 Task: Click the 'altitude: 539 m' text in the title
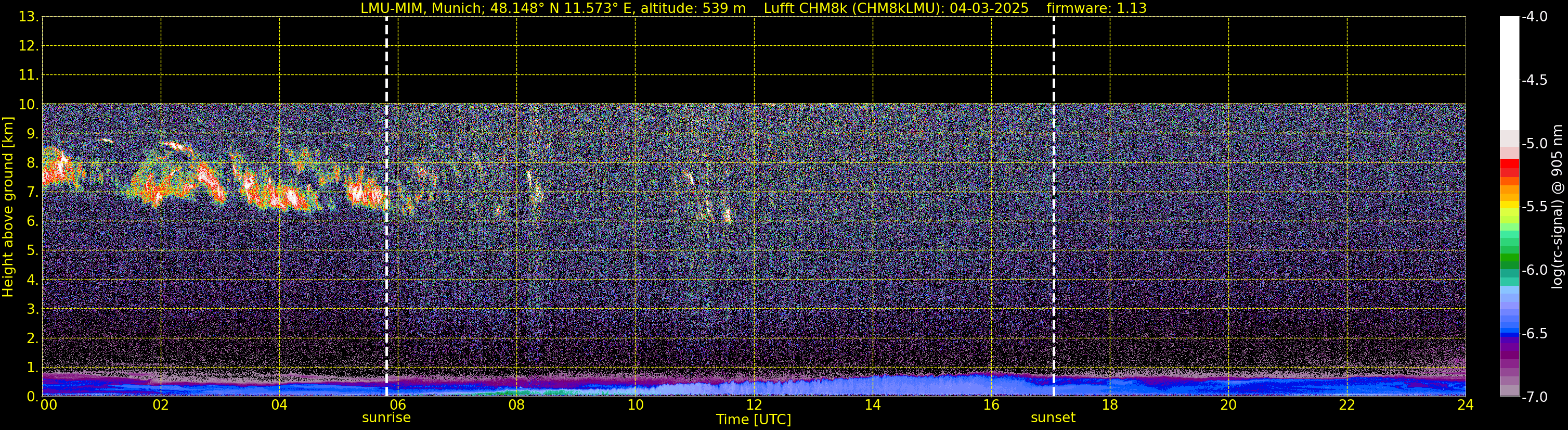pos(693,8)
